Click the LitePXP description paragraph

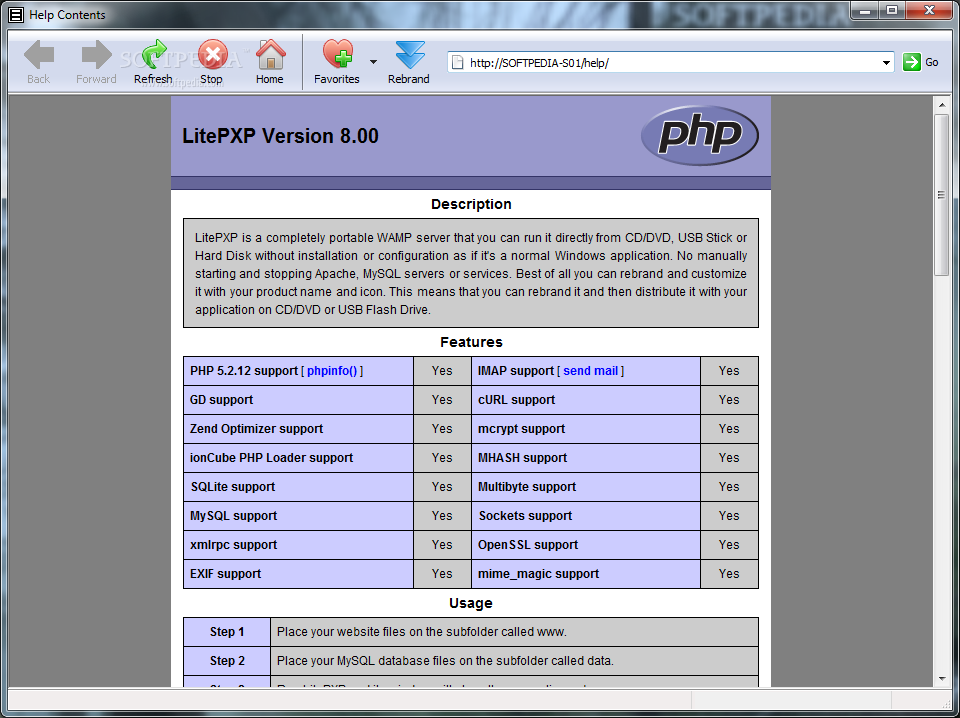pos(471,274)
